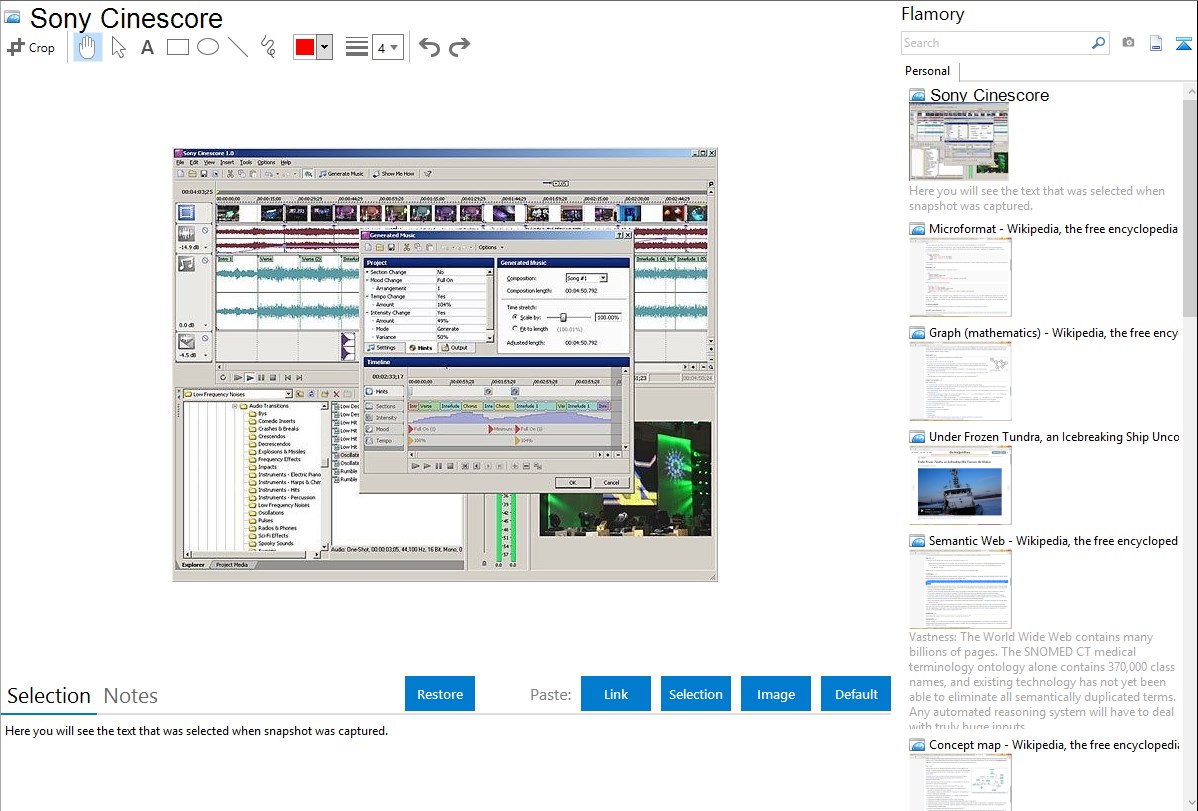Click the Paste Default button
This screenshot has height=811, width=1198.
856,693
